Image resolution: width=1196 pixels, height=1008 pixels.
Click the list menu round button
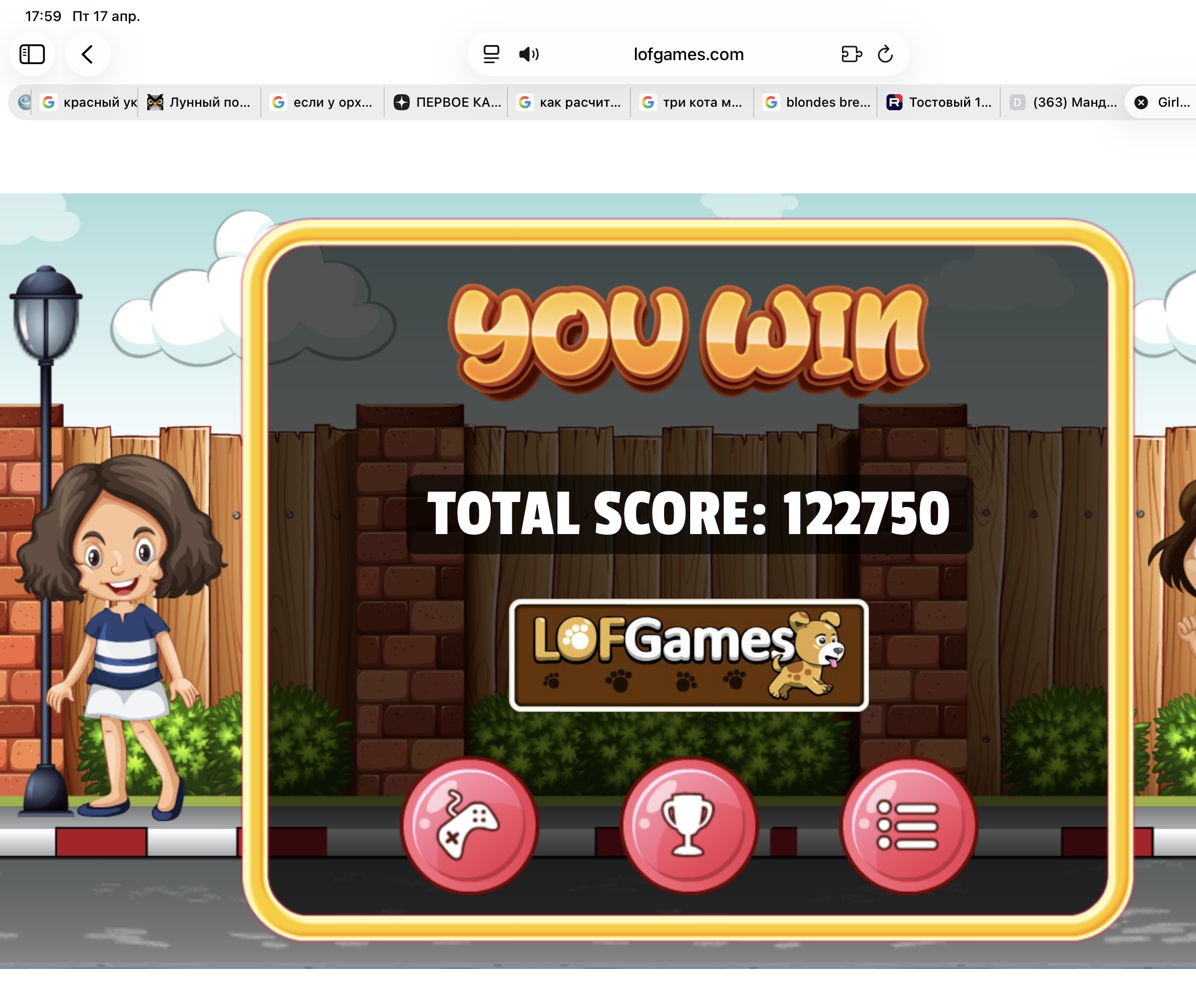(908, 825)
